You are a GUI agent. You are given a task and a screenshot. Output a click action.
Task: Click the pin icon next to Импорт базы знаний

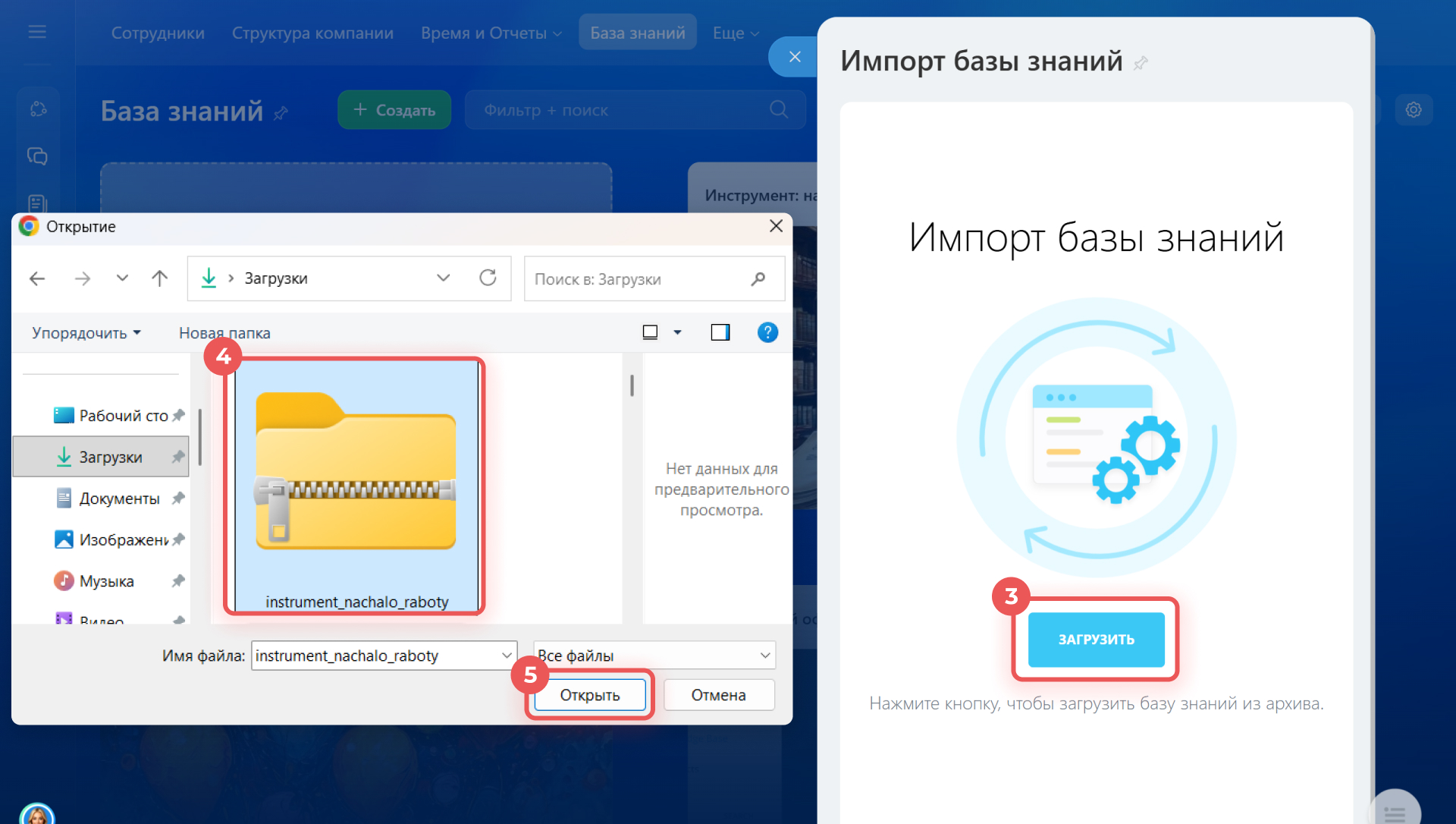click(1141, 63)
